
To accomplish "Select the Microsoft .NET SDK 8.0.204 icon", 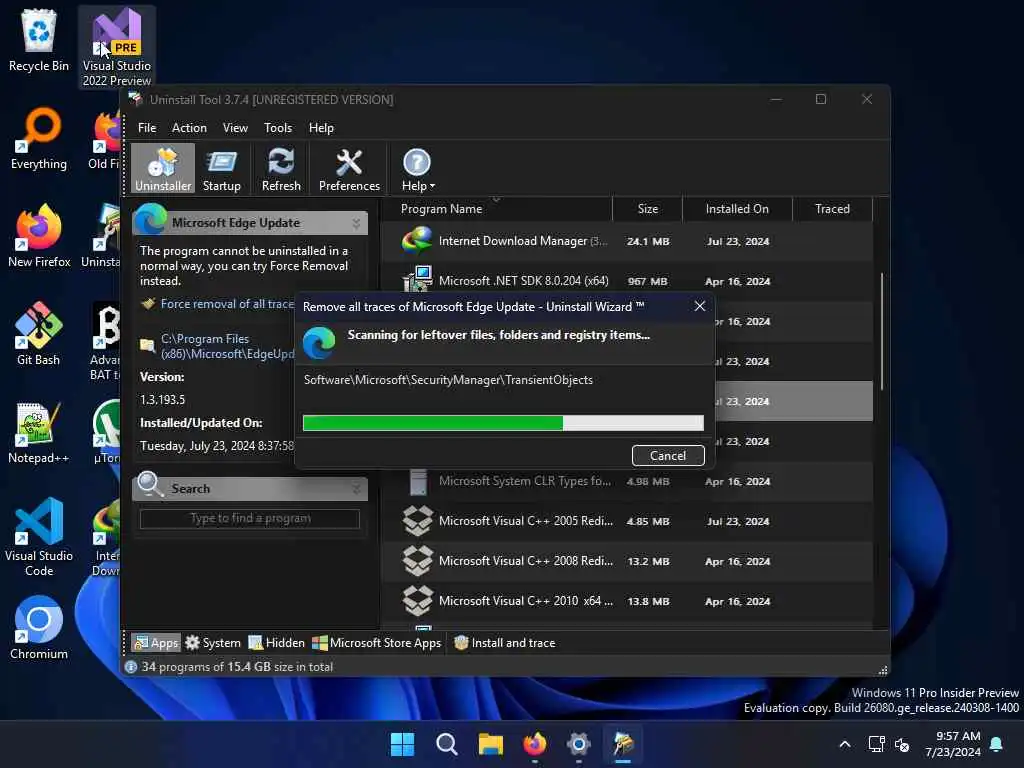I will click(417, 280).
